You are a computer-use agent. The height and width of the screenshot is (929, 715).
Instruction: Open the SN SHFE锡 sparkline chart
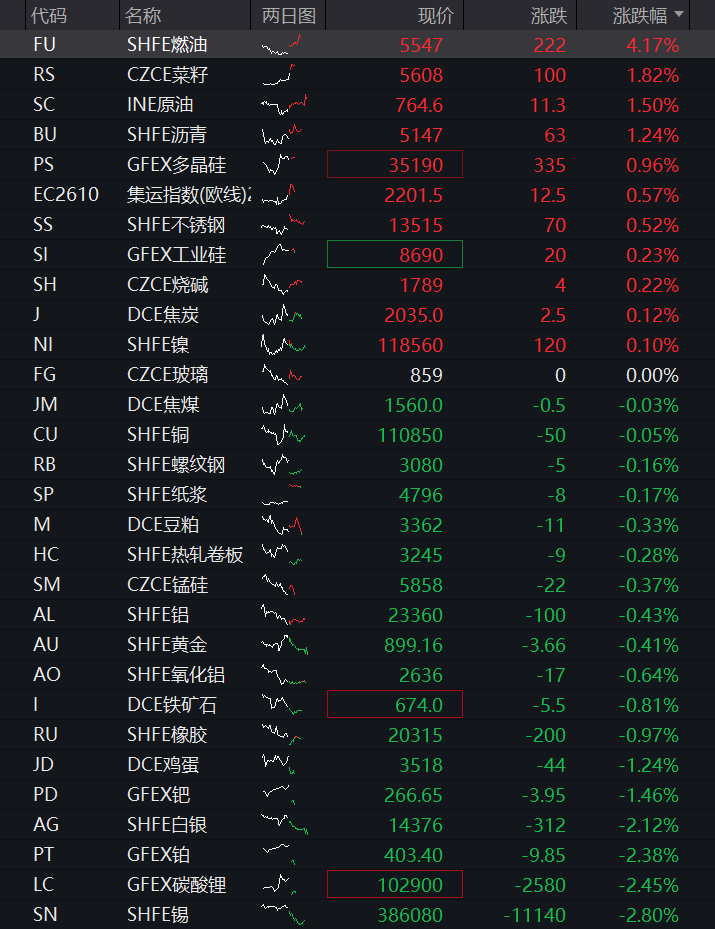click(x=283, y=914)
